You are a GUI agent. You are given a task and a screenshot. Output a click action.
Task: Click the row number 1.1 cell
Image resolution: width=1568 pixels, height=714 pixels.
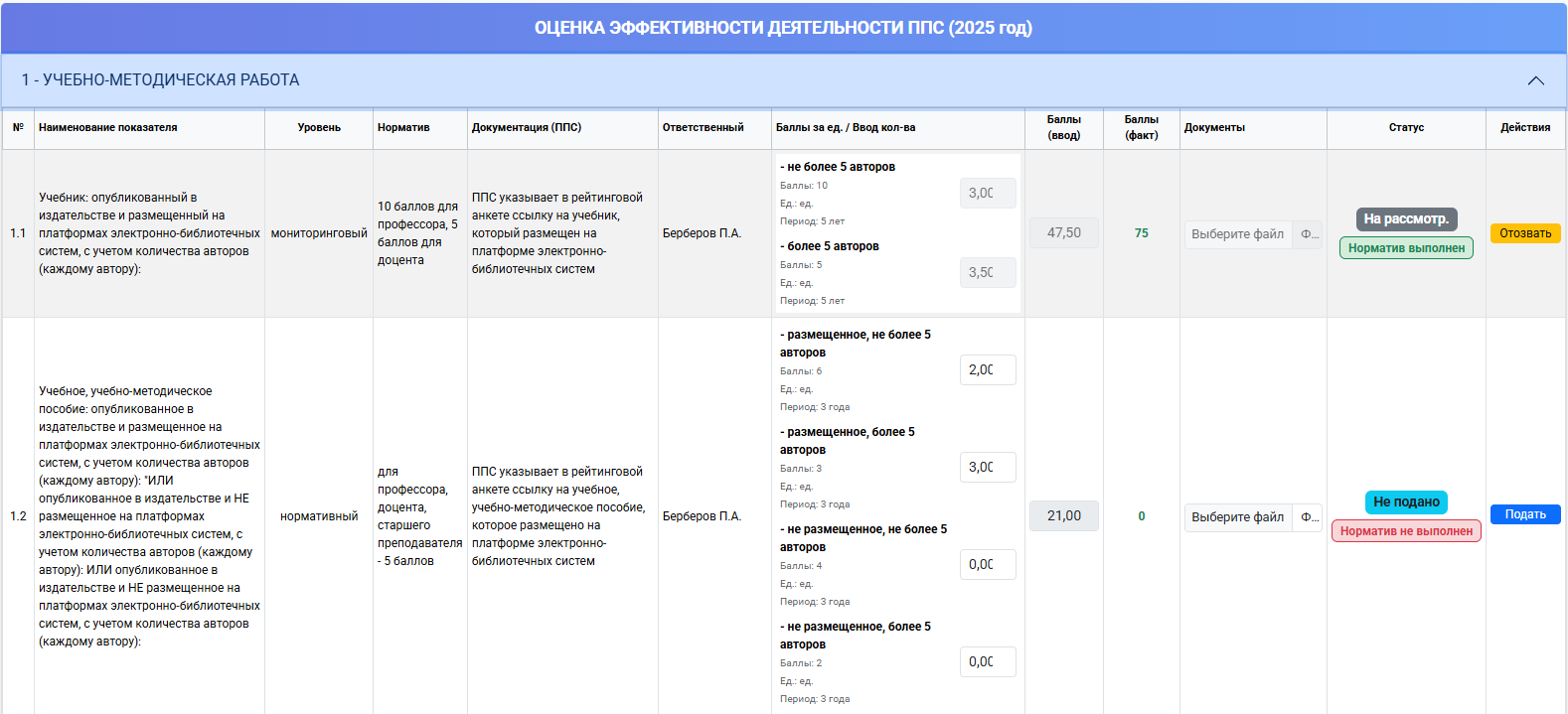(x=18, y=233)
